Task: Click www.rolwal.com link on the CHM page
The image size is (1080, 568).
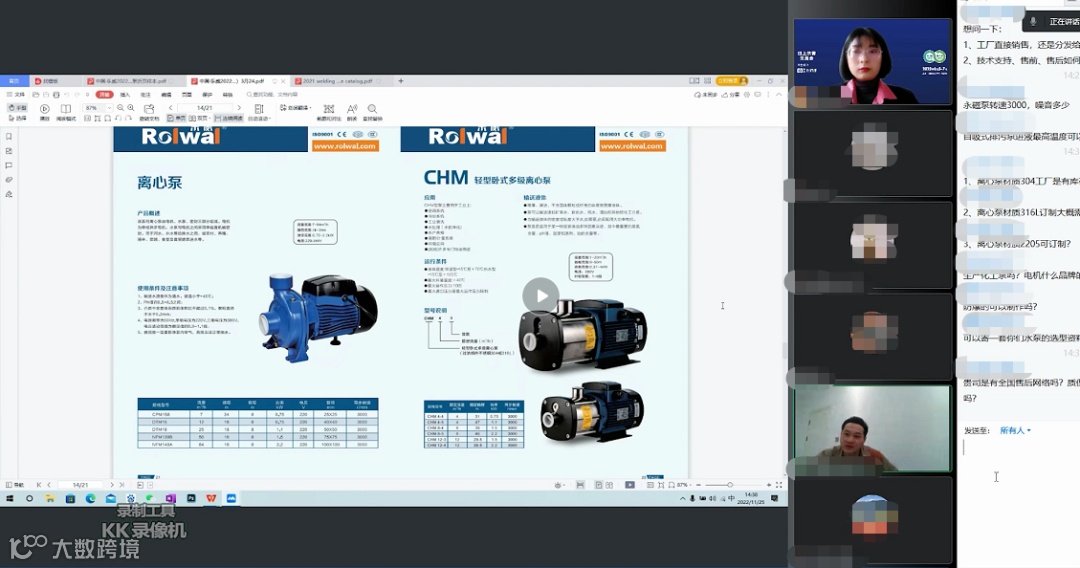Action: (x=632, y=146)
